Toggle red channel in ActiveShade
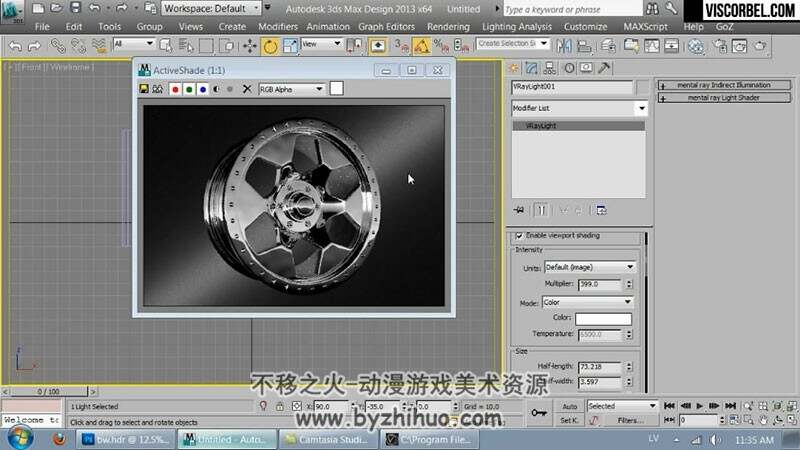Image resolution: width=800 pixels, height=450 pixels. (176, 89)
